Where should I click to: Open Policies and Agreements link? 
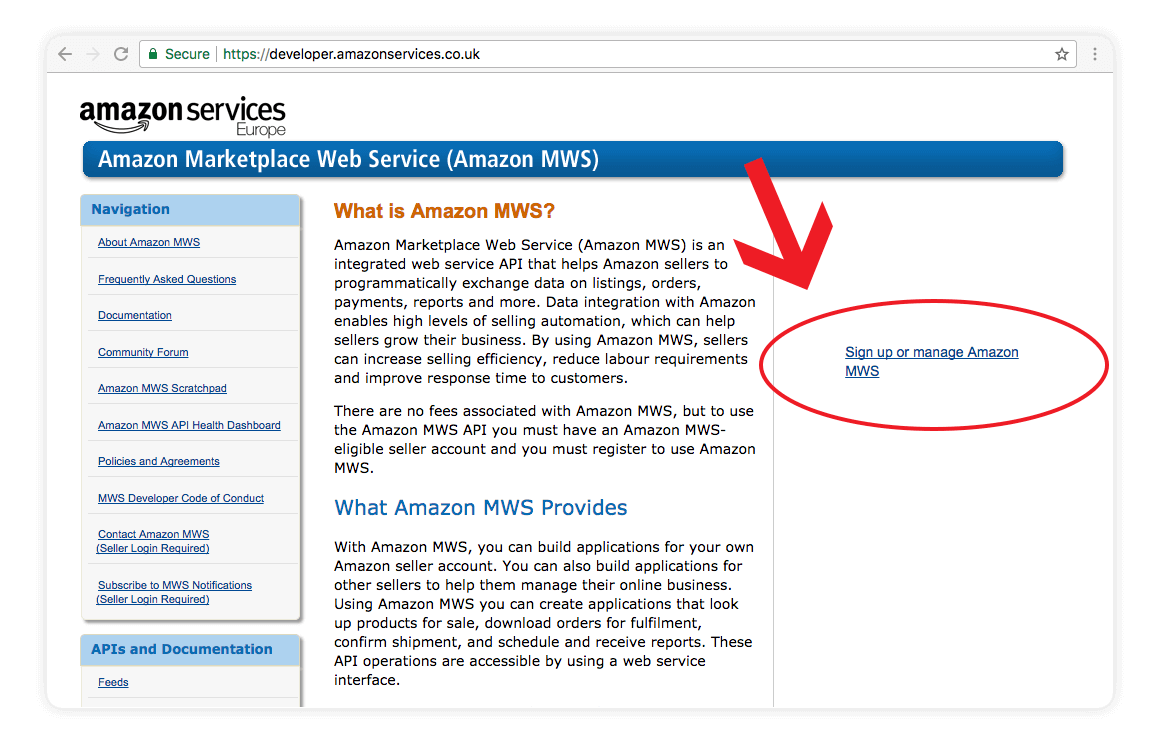[x=158, y=461]
